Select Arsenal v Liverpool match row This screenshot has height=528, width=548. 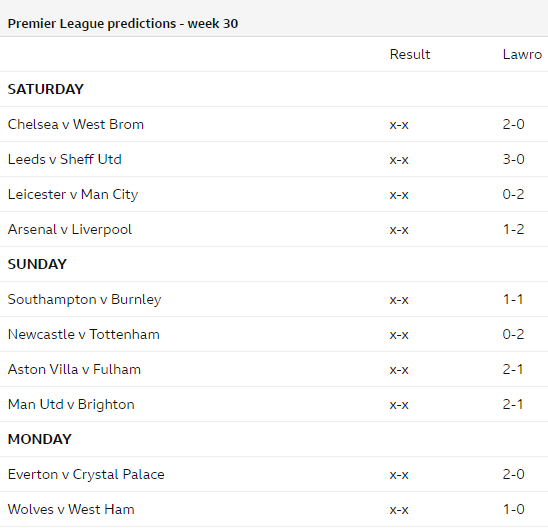274,229
